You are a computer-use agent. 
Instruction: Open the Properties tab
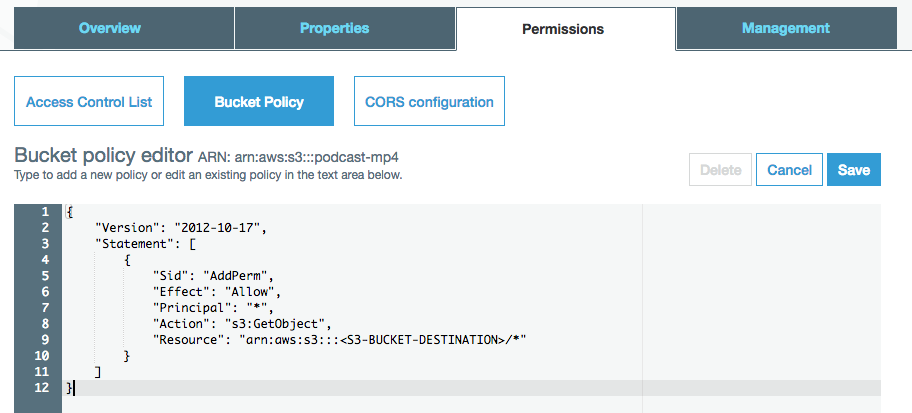click(334, 28)
